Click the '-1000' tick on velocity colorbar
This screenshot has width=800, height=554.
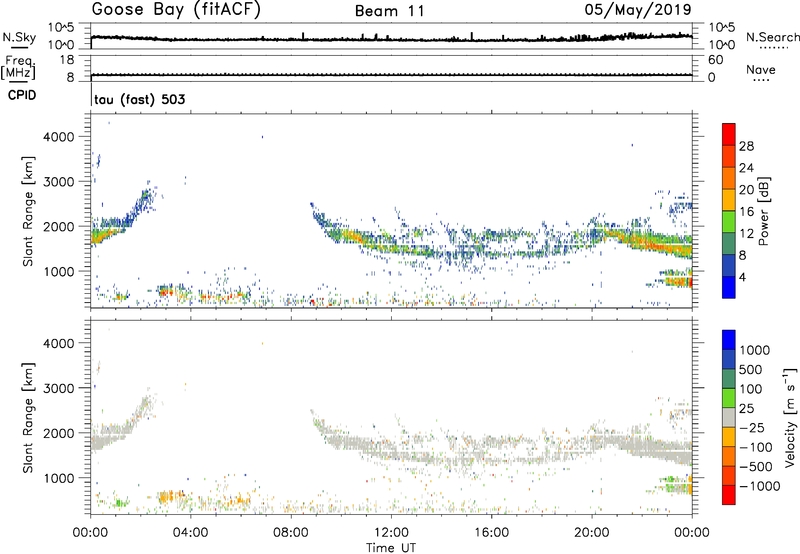click(760, 486)
